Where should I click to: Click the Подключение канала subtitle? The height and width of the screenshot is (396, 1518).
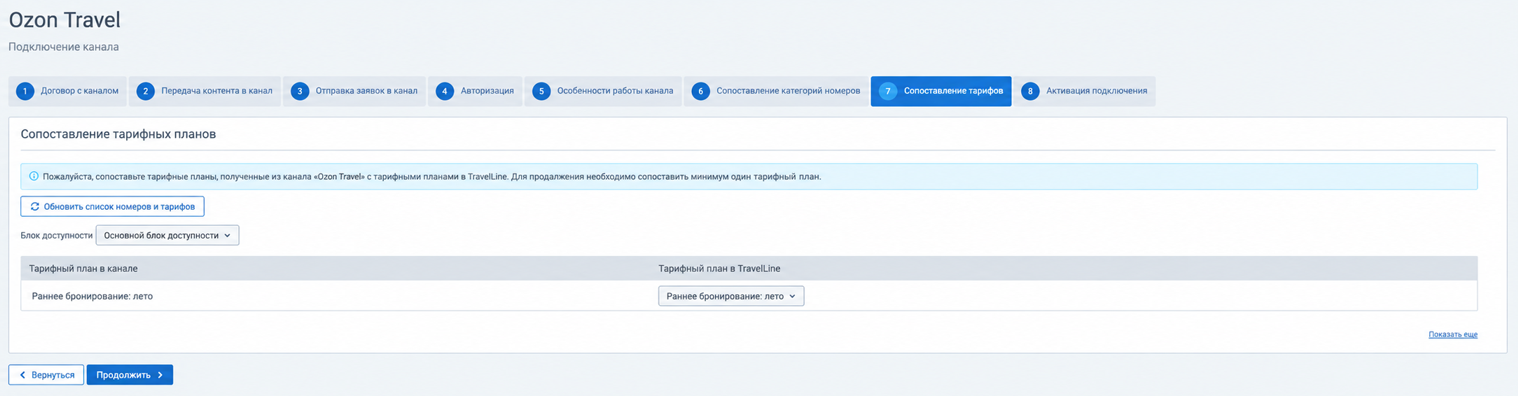click(x=64, y=47)
